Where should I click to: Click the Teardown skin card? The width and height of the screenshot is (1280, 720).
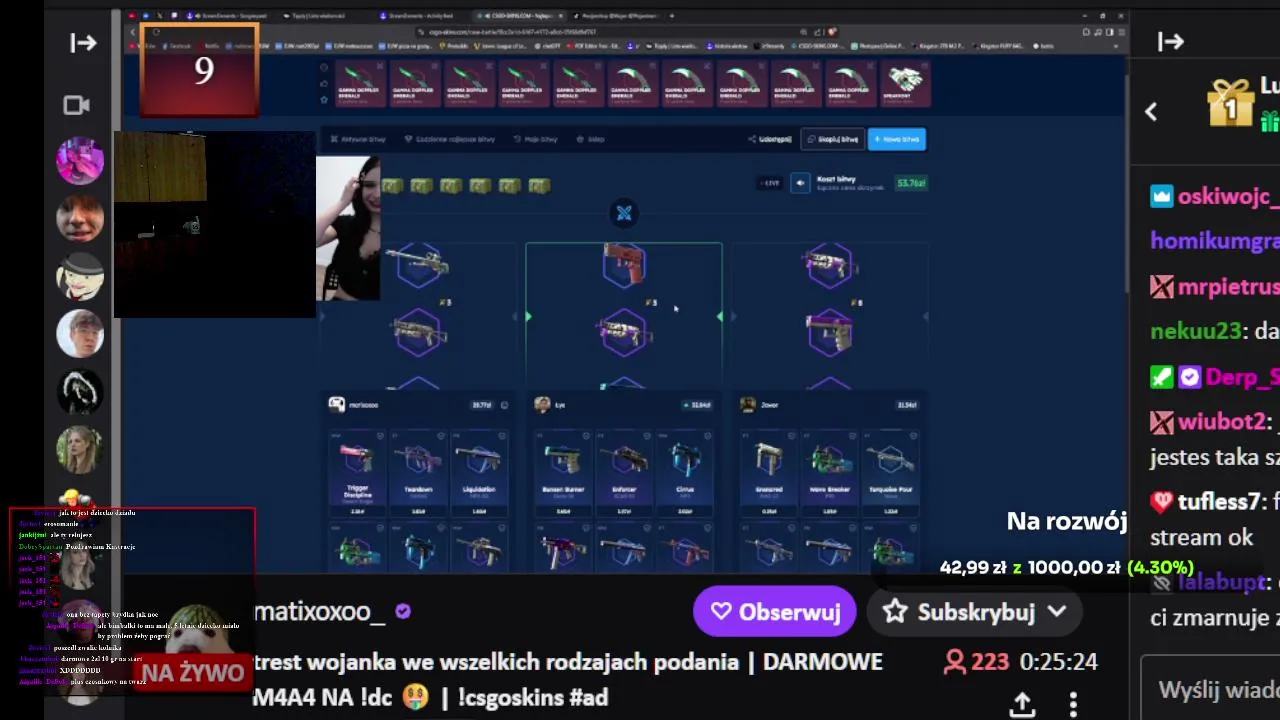click(x=418, y=472)
